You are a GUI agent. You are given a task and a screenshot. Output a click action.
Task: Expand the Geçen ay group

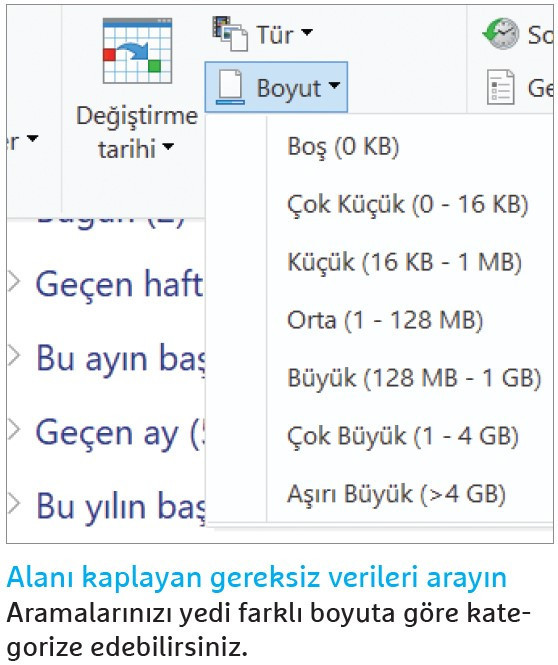tap(14, 429)
